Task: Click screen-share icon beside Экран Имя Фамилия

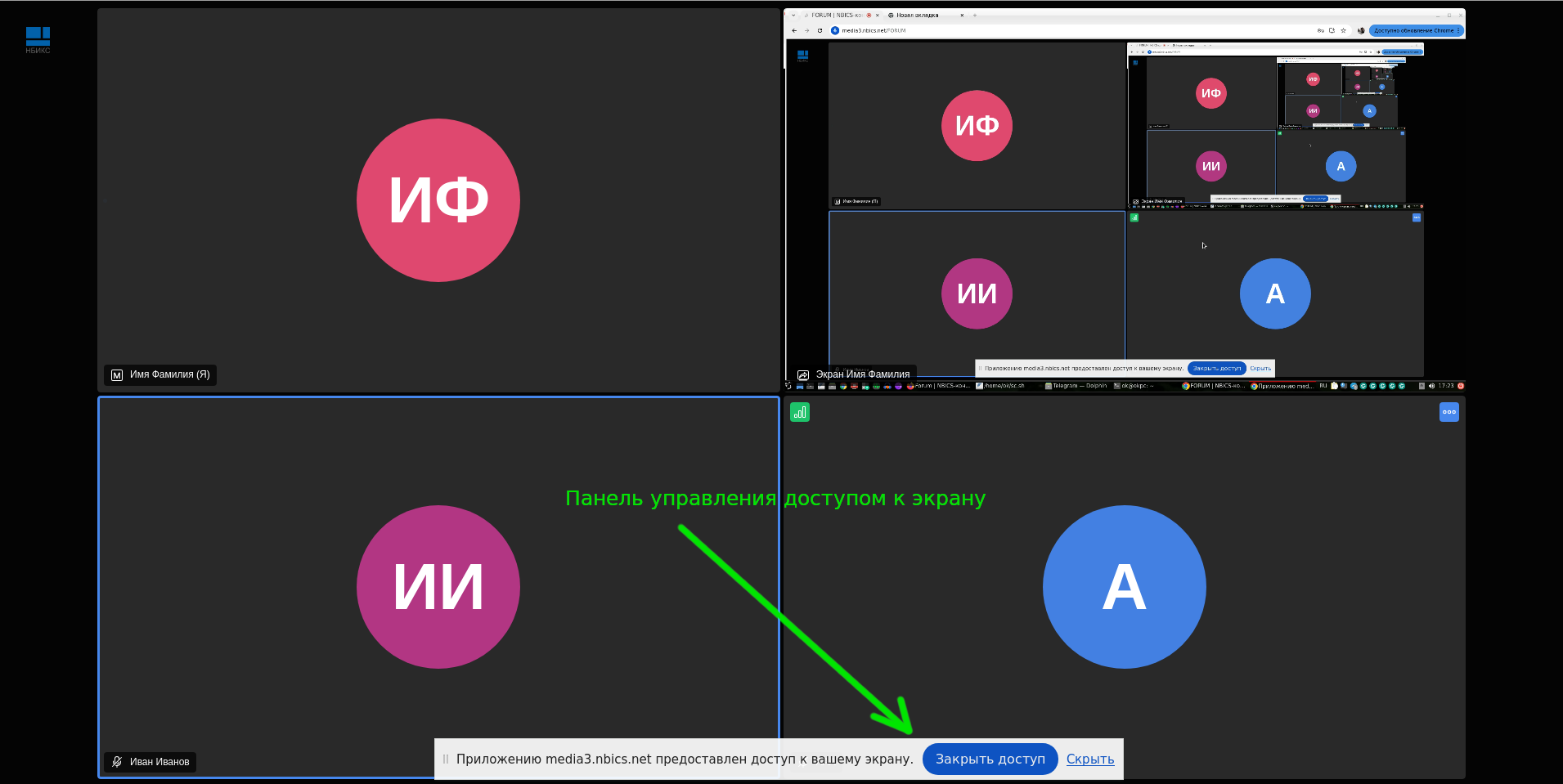Action: (803, 375)
